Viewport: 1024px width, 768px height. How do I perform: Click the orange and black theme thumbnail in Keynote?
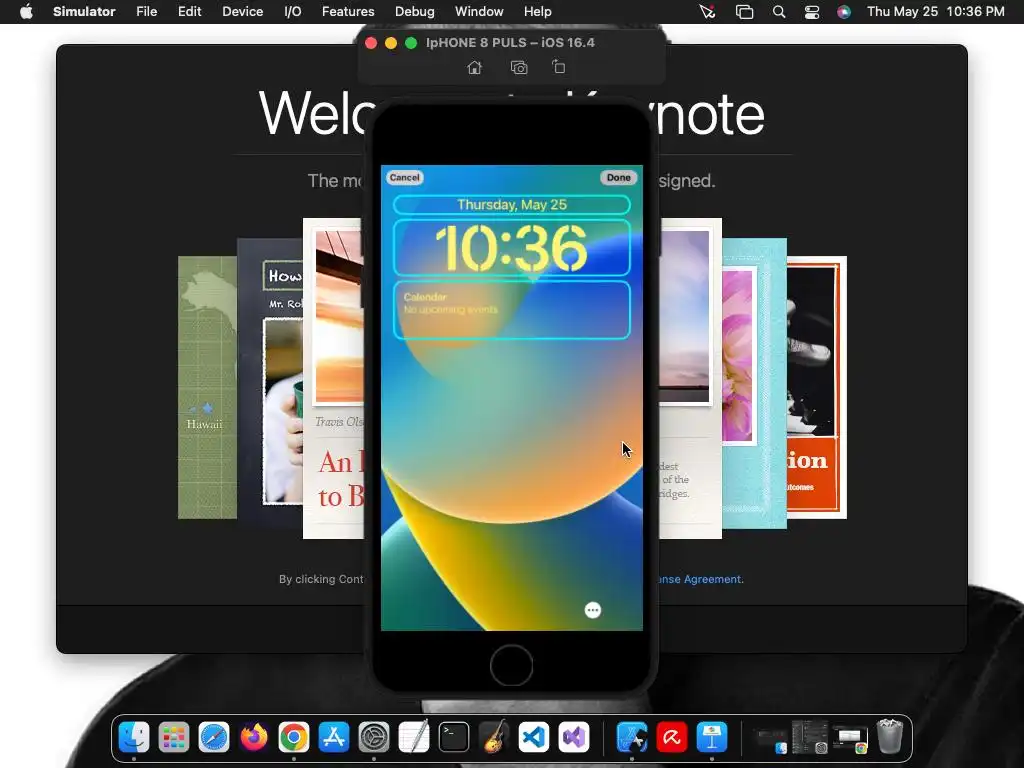click(x=817, y=388)
